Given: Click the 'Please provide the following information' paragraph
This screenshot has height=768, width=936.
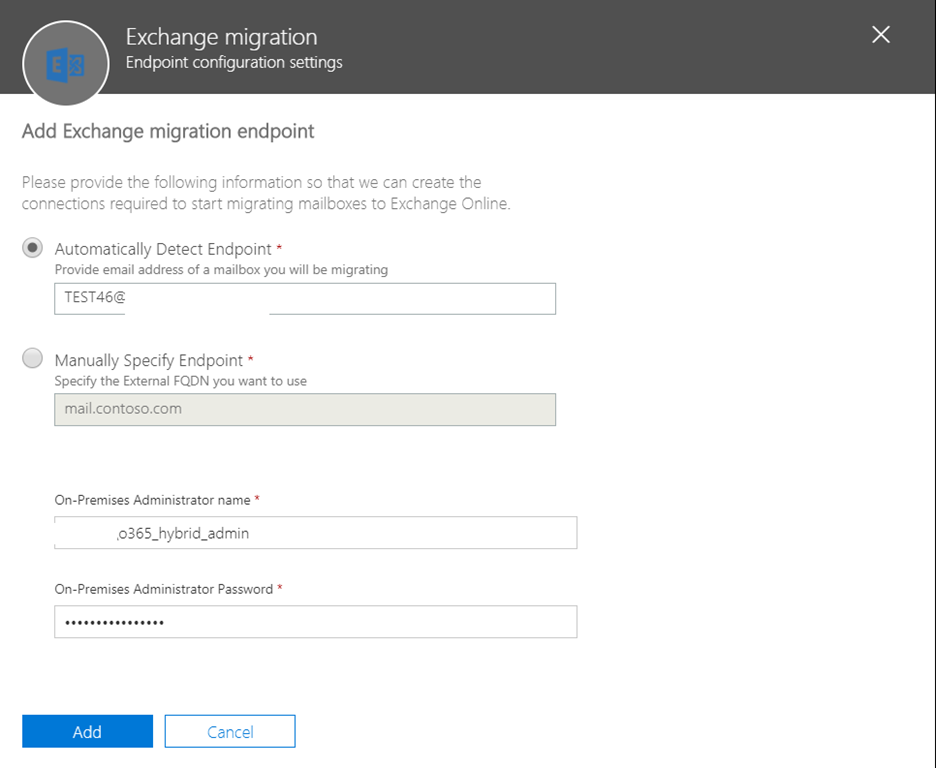Looking at the screenshot, I should [x=266, y=193].
